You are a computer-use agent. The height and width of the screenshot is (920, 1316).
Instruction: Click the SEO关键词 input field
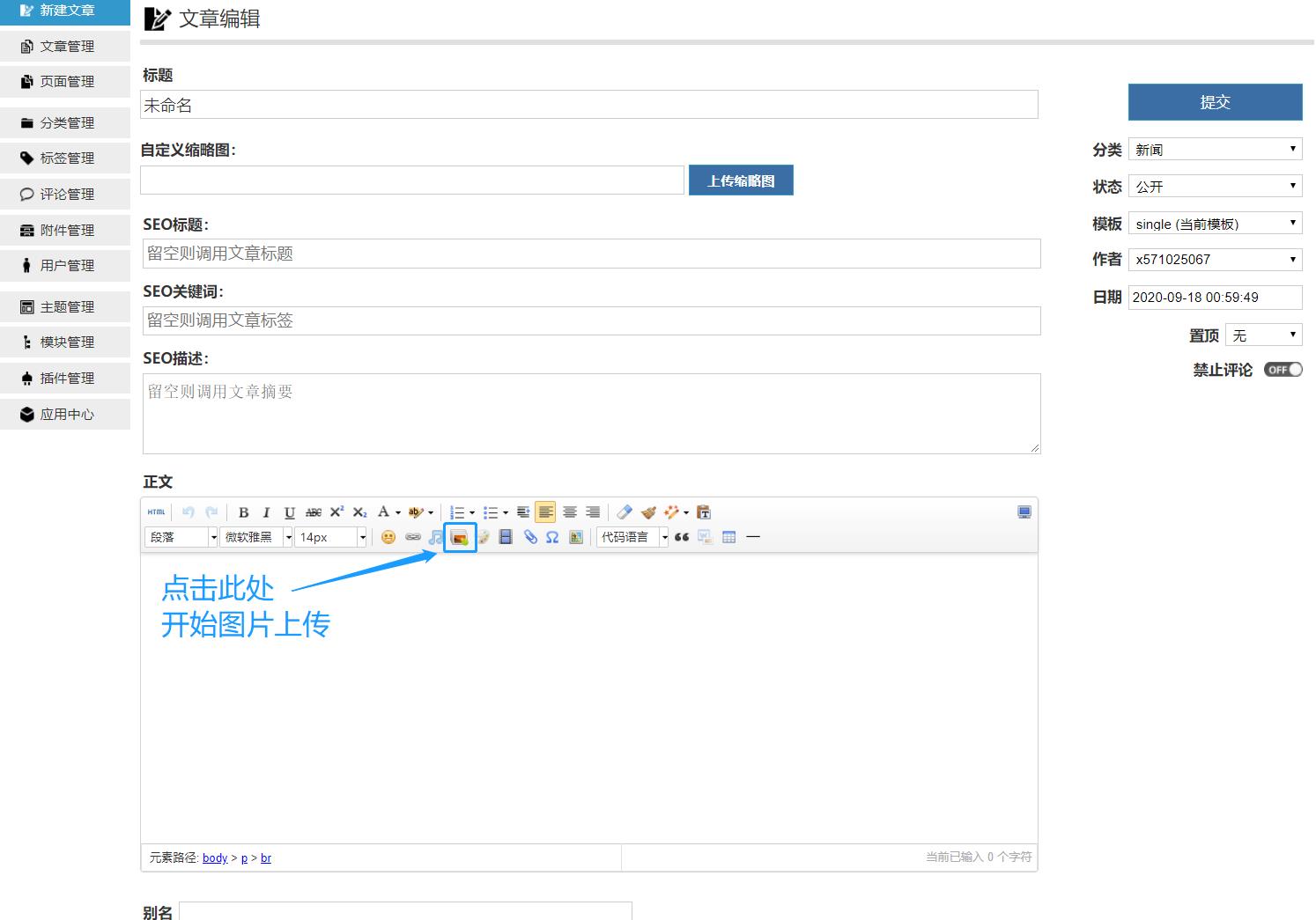tap(592, 320)
